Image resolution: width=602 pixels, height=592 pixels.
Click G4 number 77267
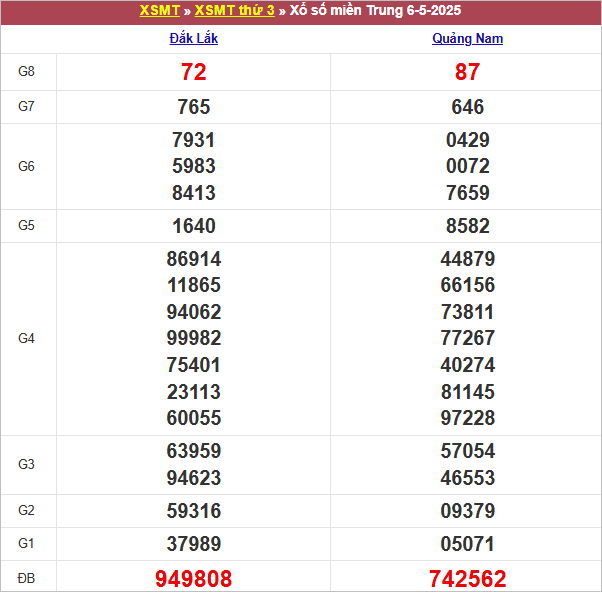click(x=467, y=338)
